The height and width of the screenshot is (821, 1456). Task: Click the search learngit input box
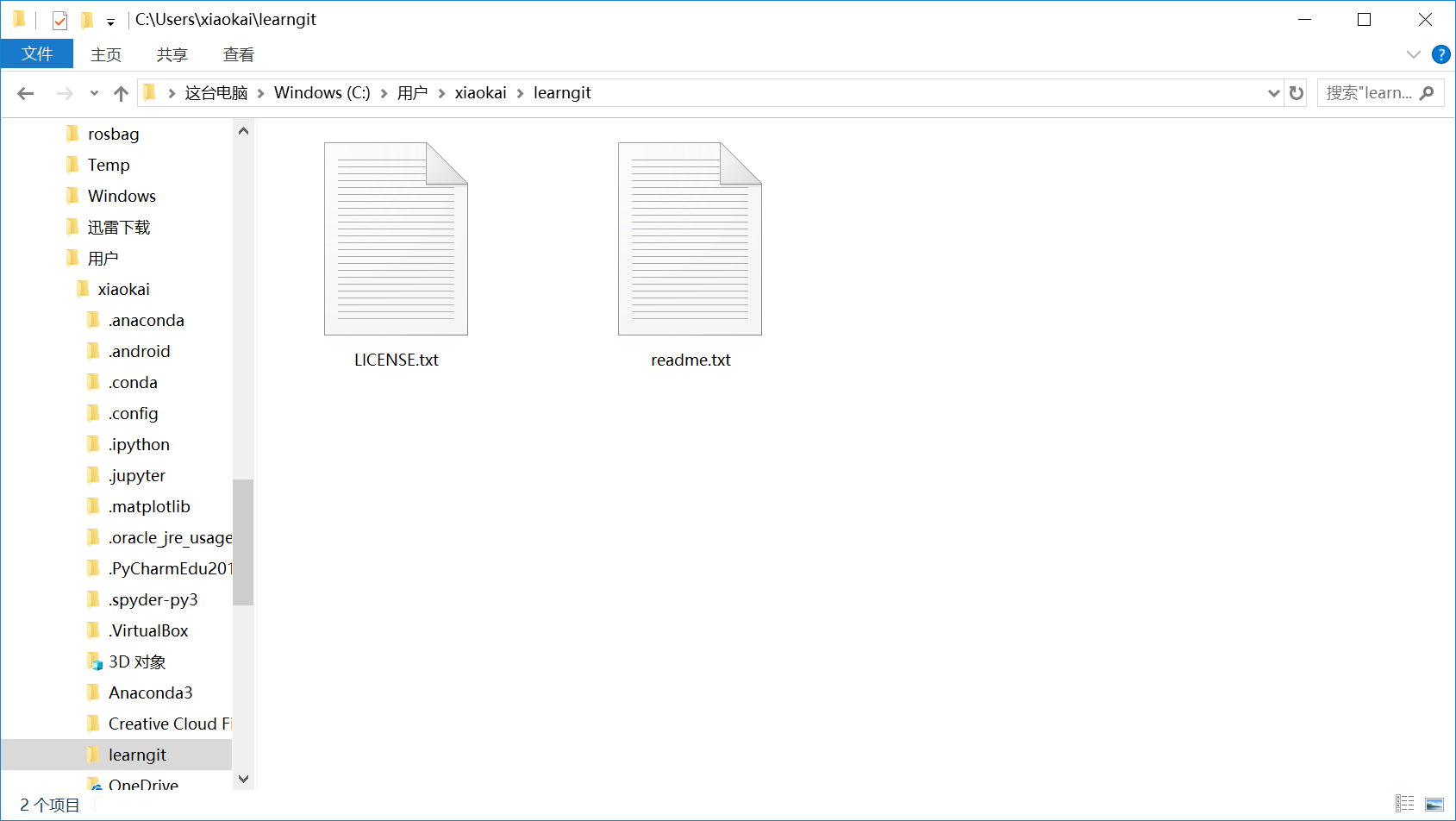coord(1369,93)
